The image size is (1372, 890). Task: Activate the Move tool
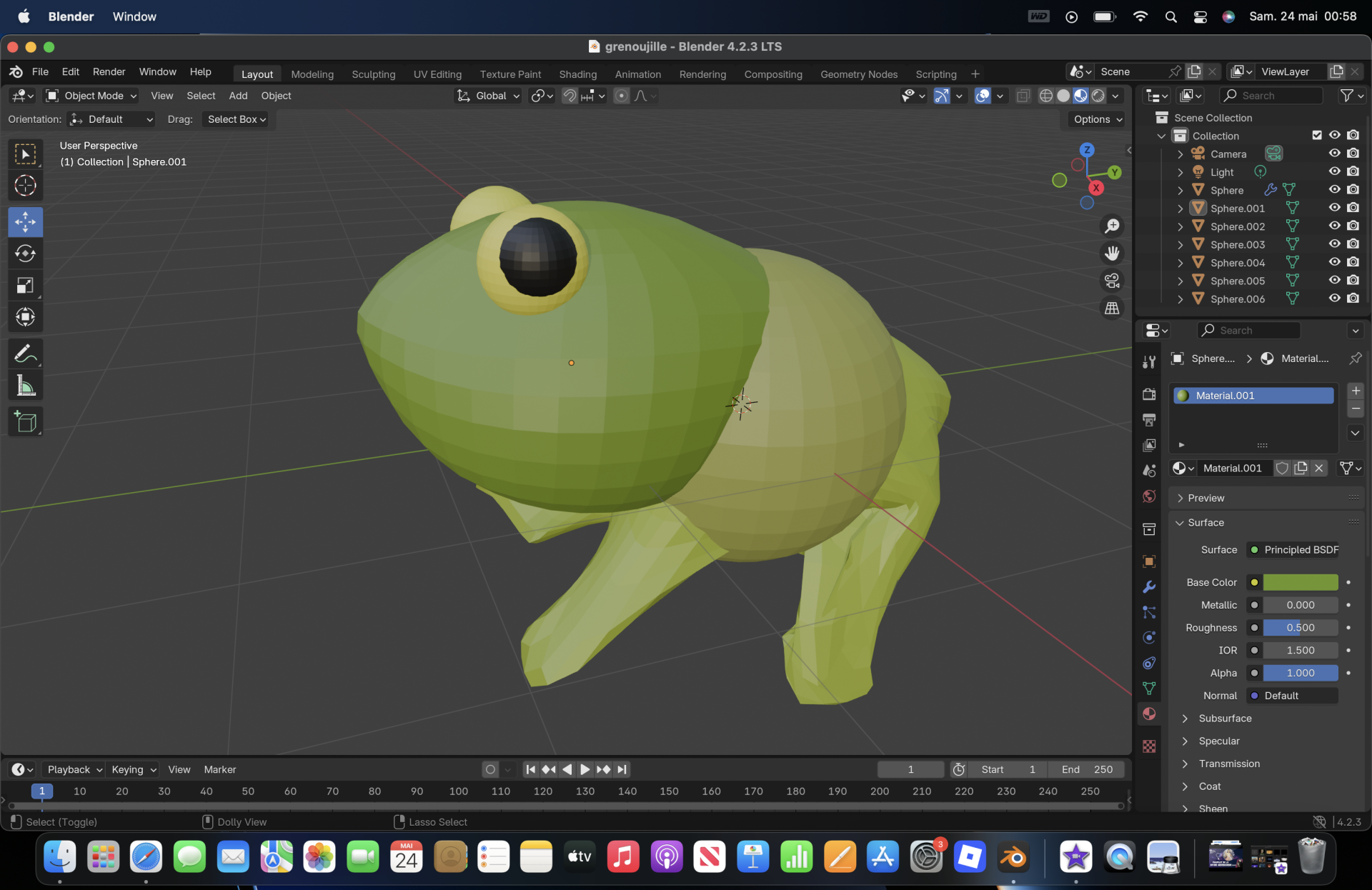coord(25,222)
